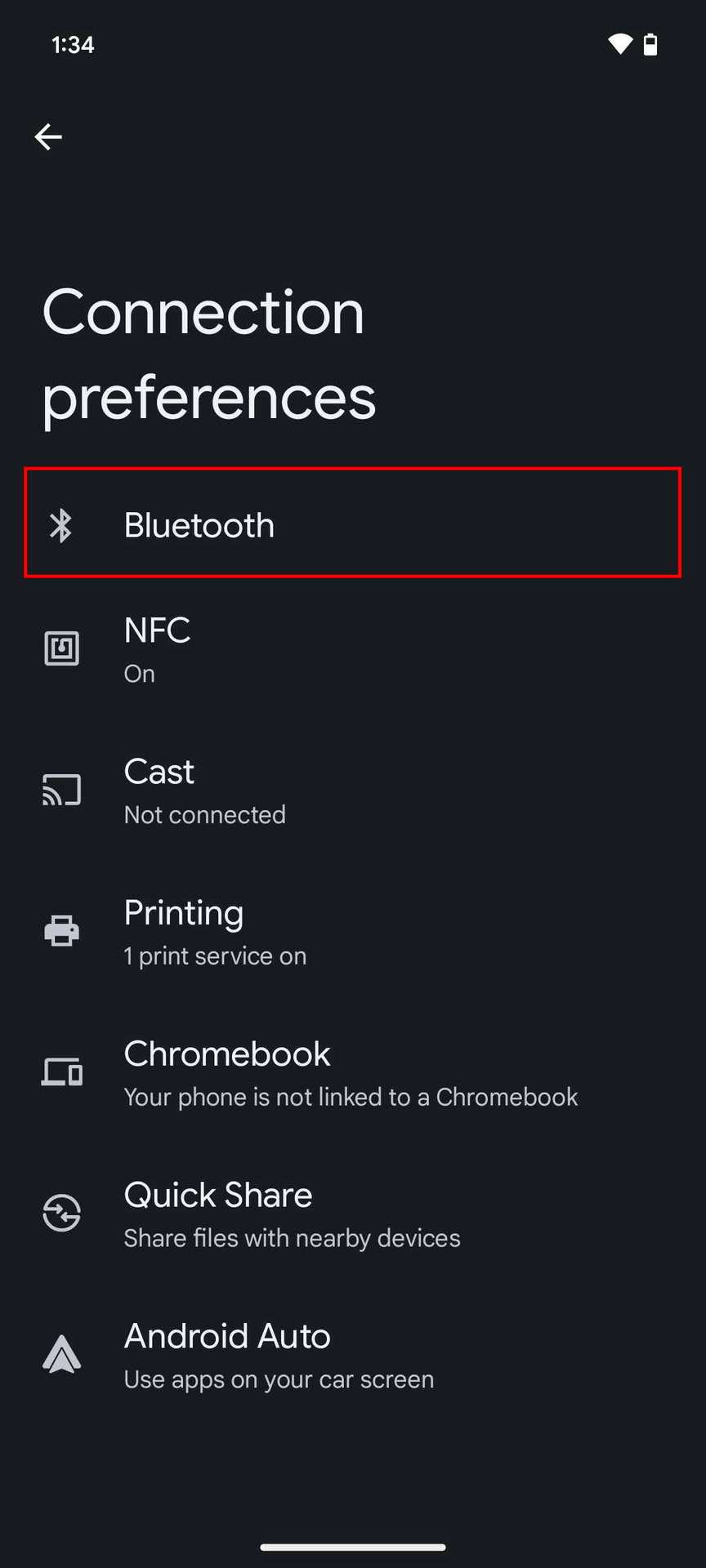The height and width of the screenshot is (1568, 706).
Task: Tap the 'Not connected' Cast status
Action: tap(205, 815)
